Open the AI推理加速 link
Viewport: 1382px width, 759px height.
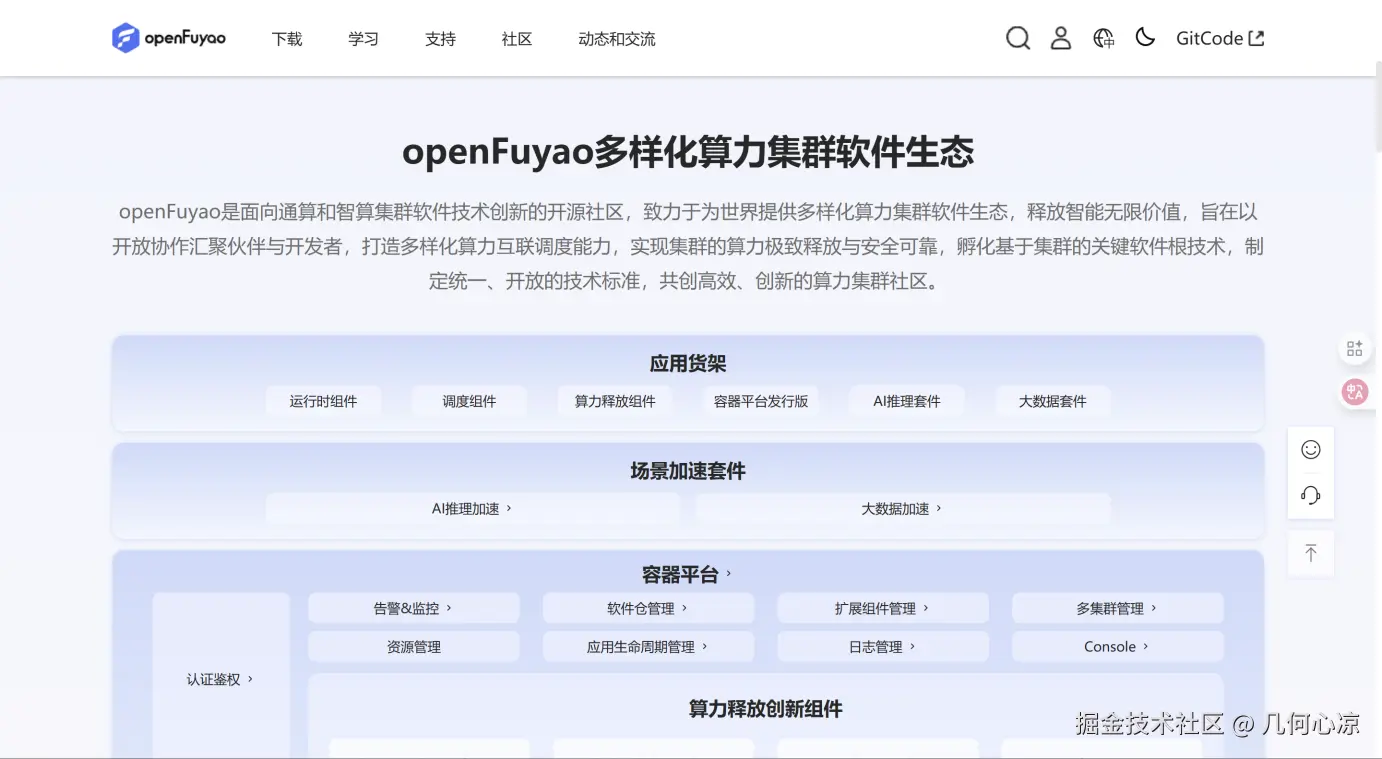pos(472,509)
